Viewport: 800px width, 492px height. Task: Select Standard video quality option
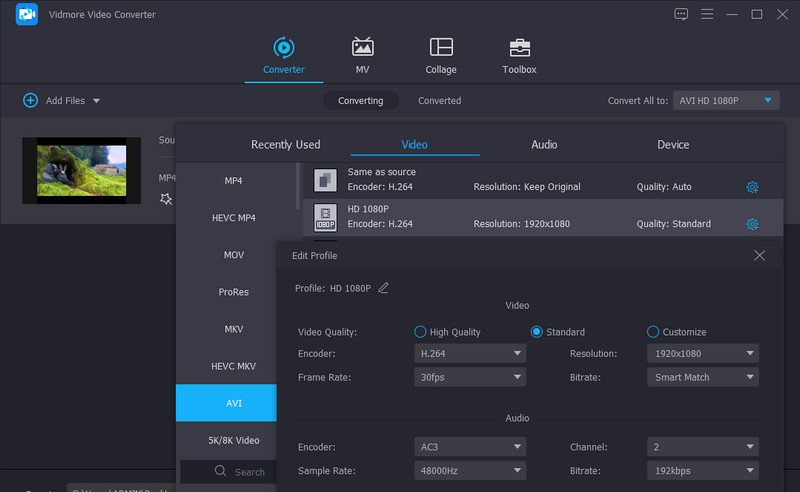[x=537, y=332]
